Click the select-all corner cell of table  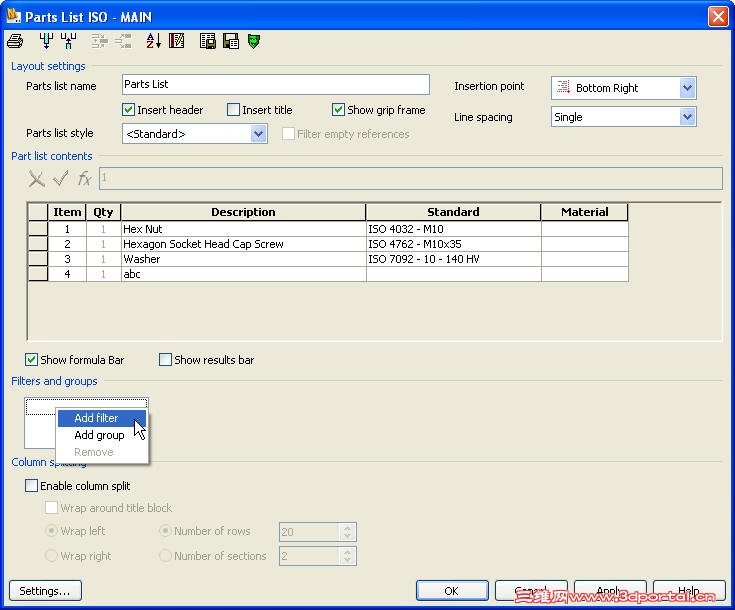(x=38, y=212)
